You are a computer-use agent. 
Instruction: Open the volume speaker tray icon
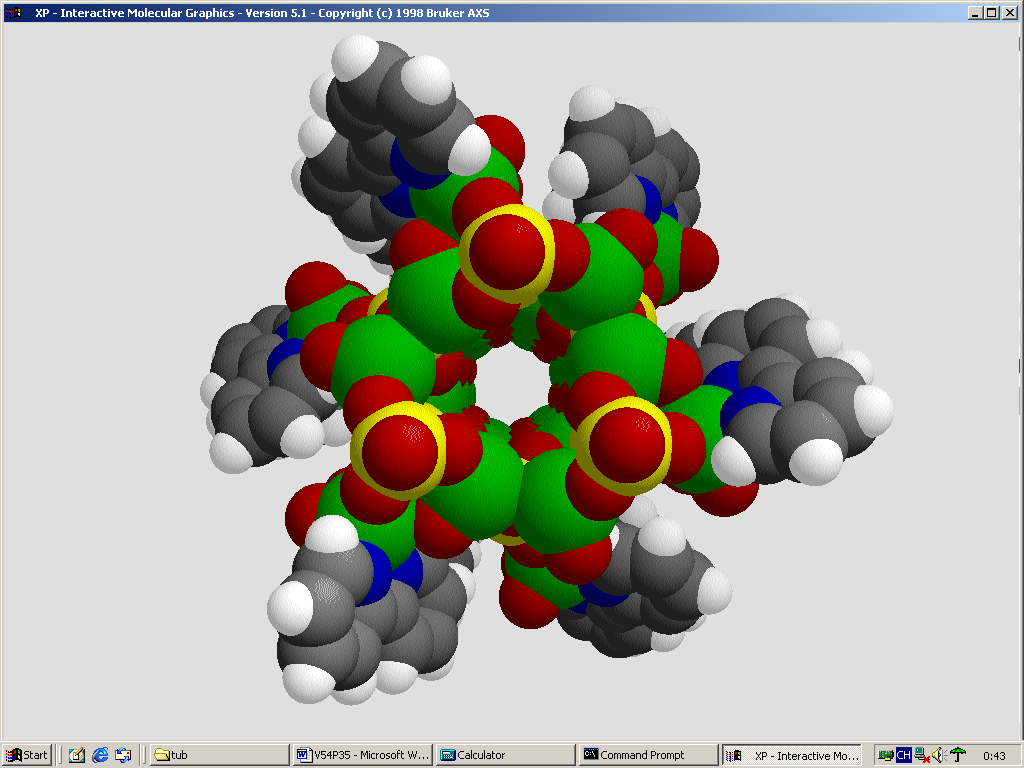click(x=938, y=755)
